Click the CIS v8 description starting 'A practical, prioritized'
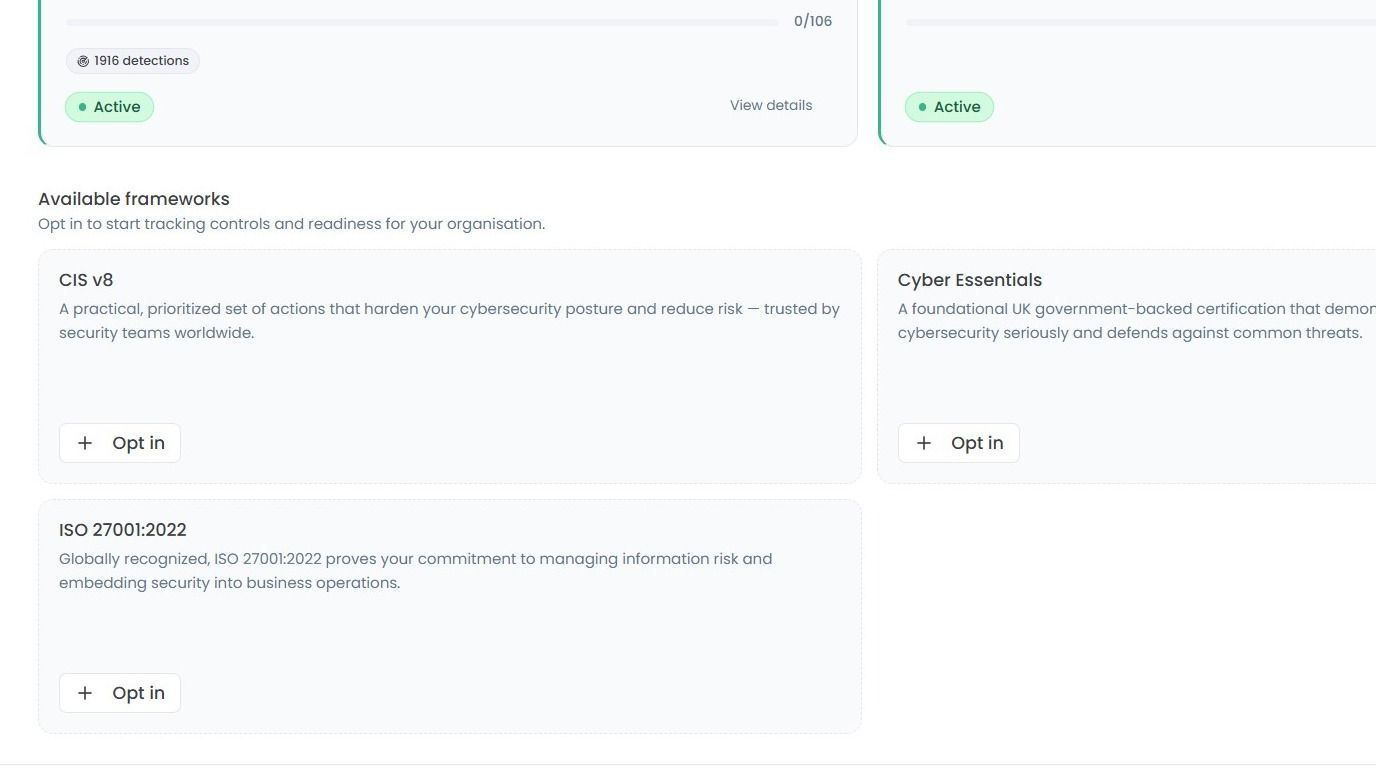Viewport: 1376px width, 769px height. tap(450, 321)
